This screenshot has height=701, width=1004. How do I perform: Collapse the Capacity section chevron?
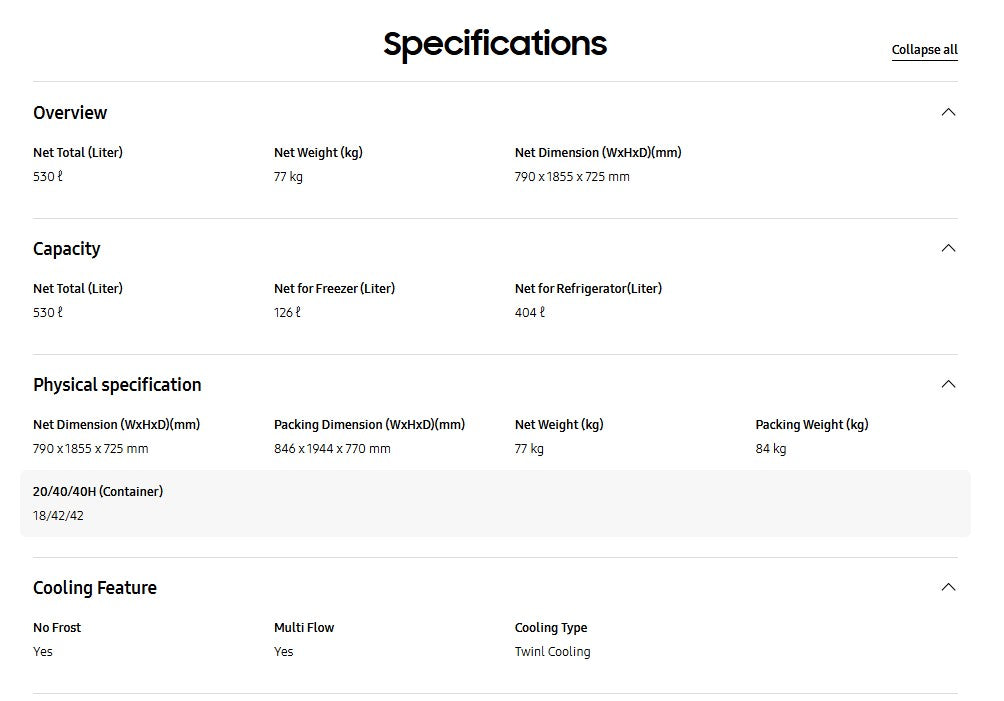click(948, 248)
